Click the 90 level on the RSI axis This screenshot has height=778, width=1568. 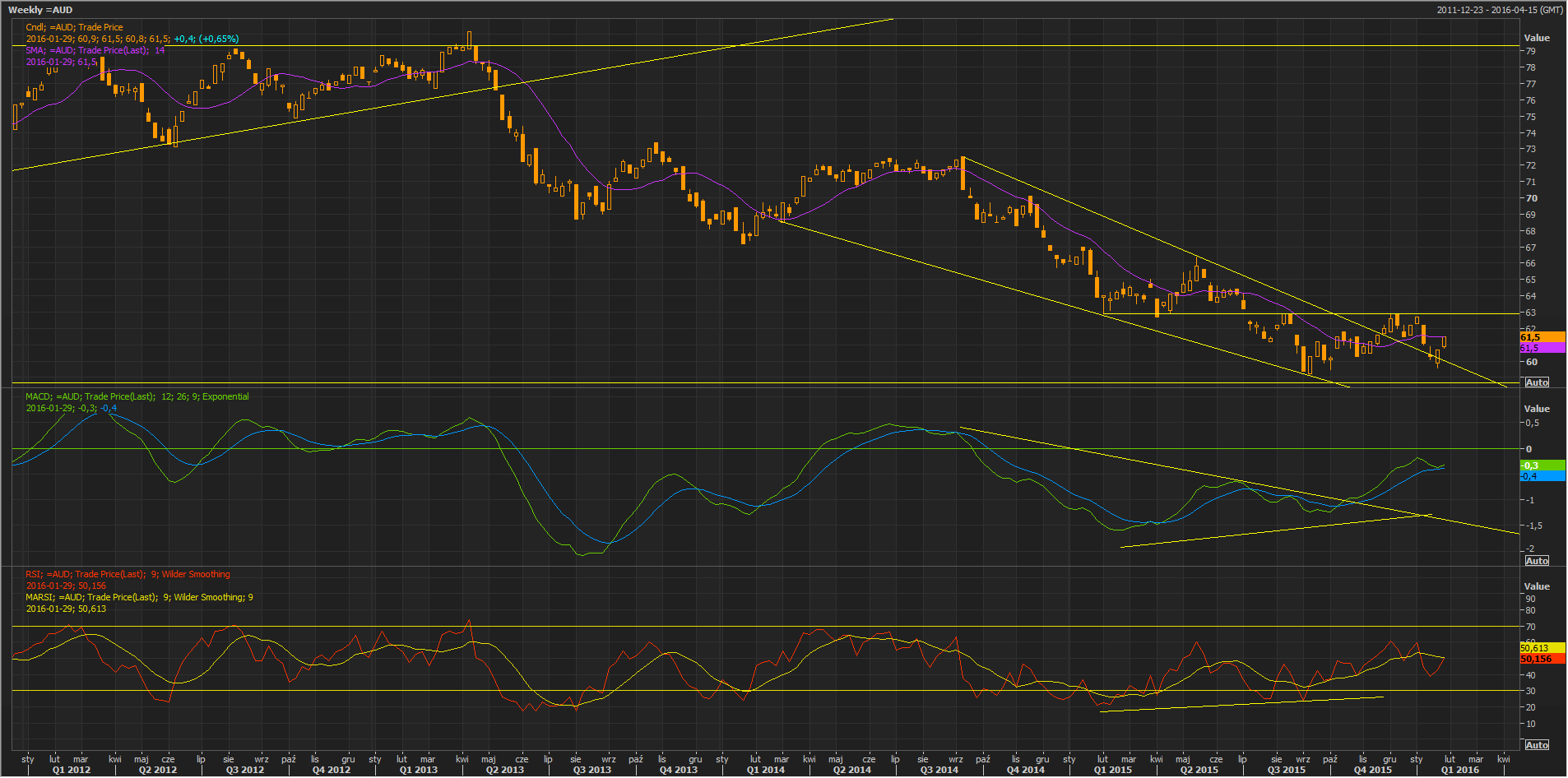coord(1530,599)
